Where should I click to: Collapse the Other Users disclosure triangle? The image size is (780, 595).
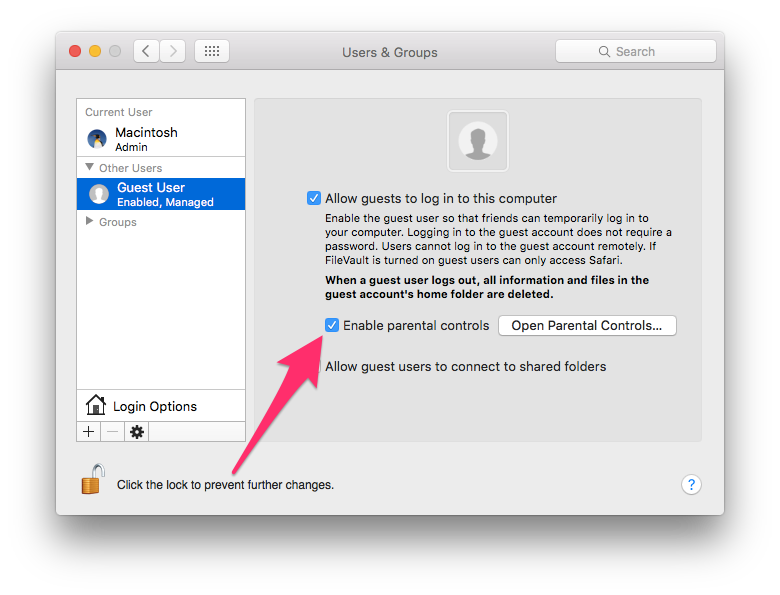pos(90,167)
